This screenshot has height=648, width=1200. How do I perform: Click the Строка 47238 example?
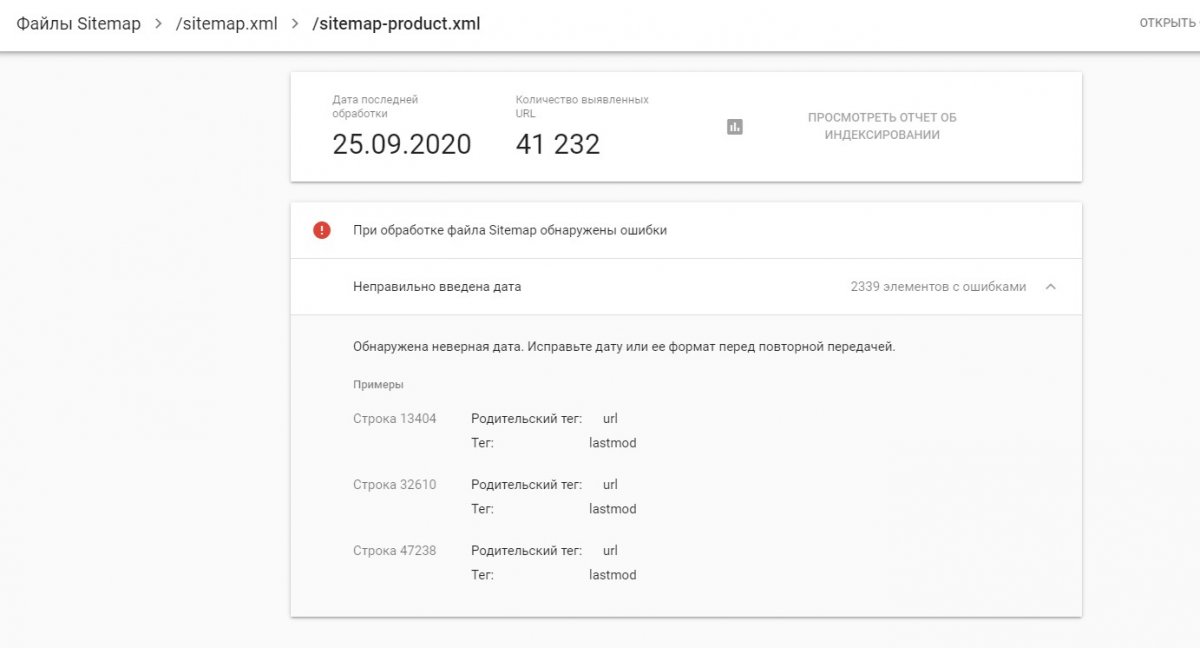[395, 550]
